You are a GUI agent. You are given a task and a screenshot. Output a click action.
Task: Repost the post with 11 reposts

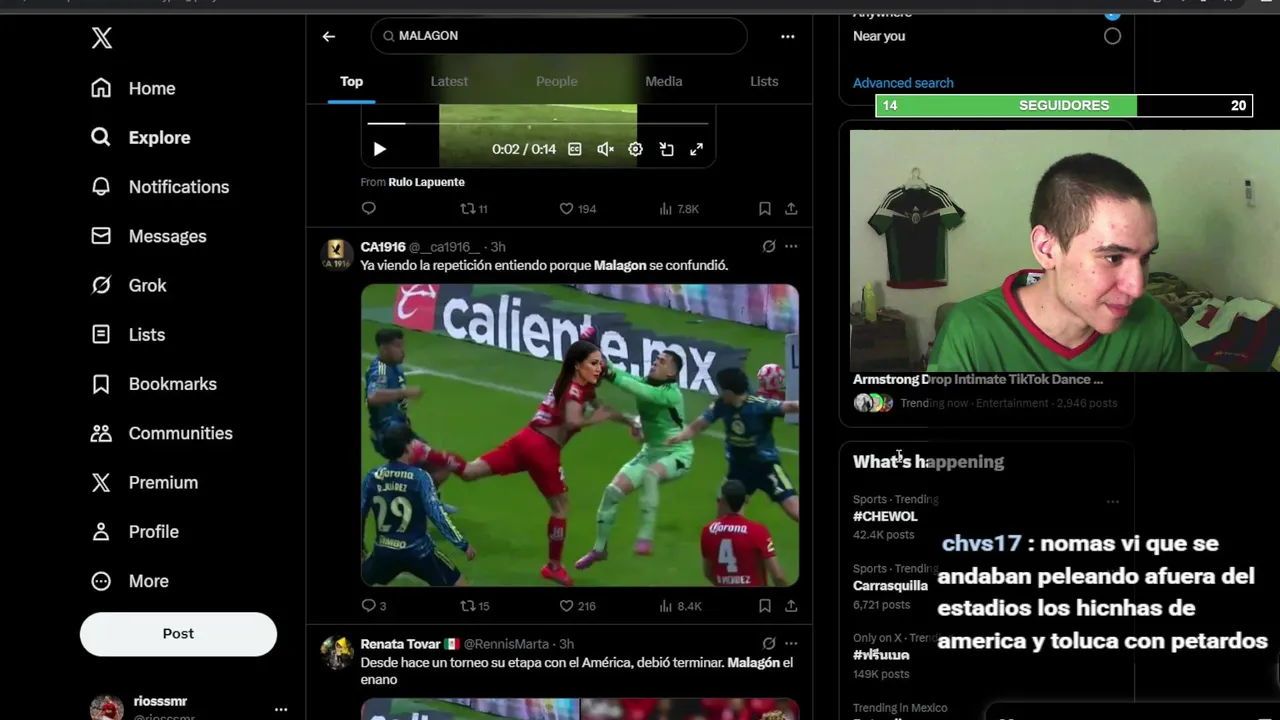pyautogui.click(x=474, y=209)
